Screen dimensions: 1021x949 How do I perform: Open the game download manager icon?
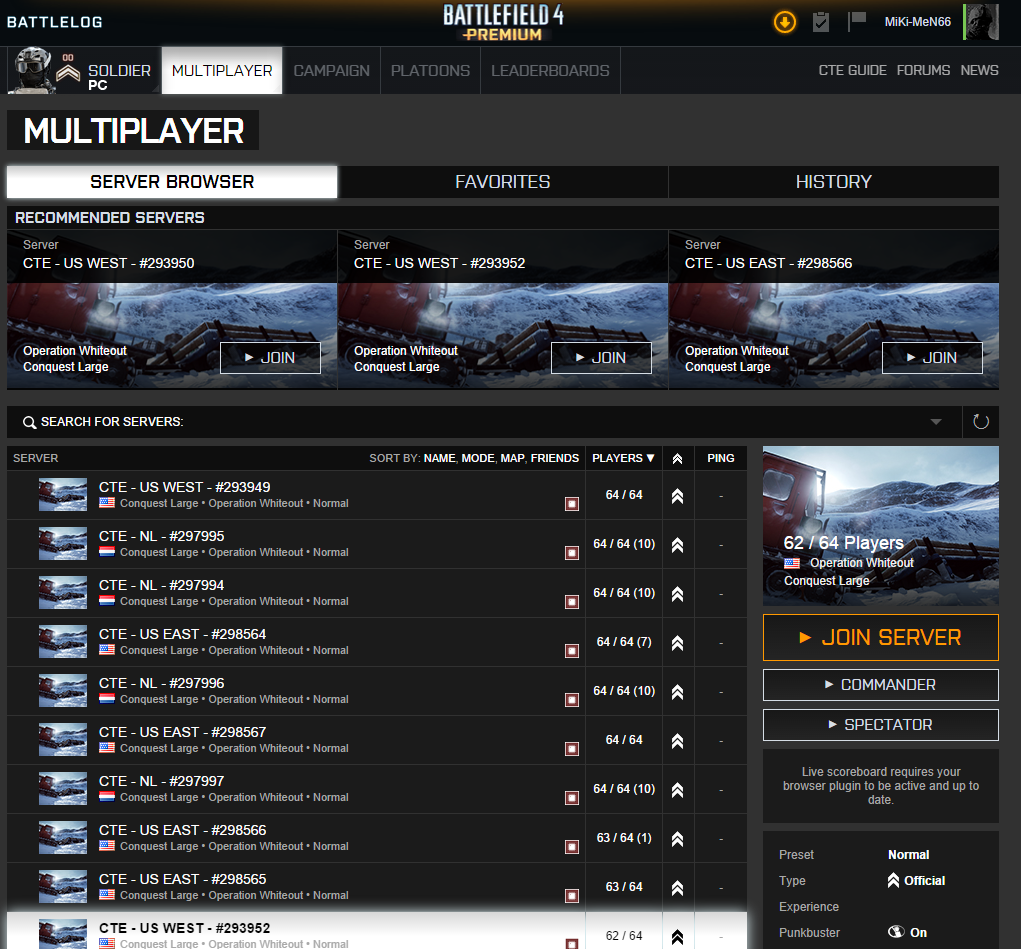pyautogui.click(x=785, y=23)
